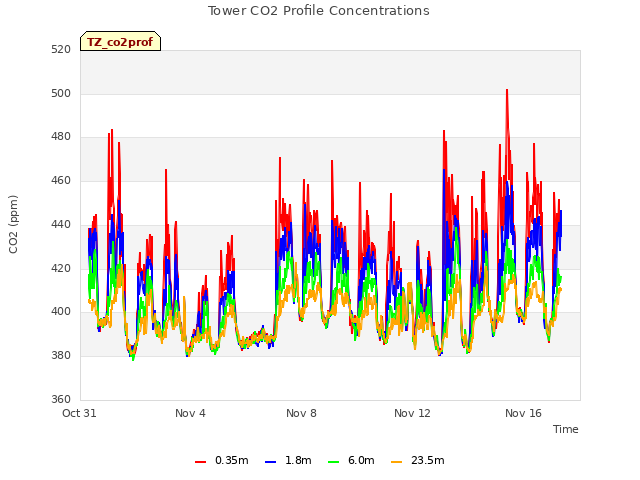Image resolution: width=640 pixels, height=480 pixels.
Task: Click the 460 y-axis tick value
Action: click(61, 180)
